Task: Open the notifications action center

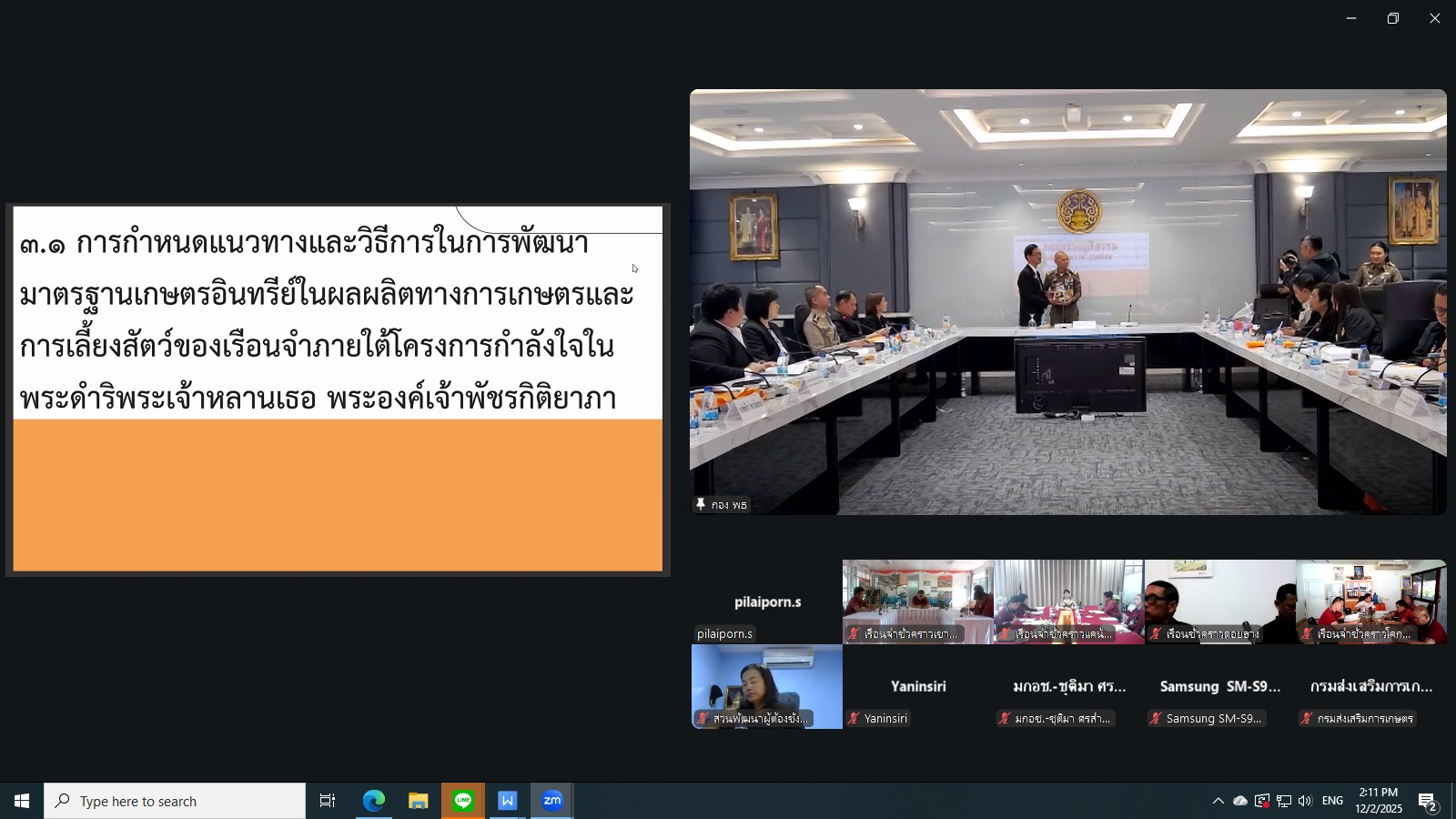Action: (1427, 801)
